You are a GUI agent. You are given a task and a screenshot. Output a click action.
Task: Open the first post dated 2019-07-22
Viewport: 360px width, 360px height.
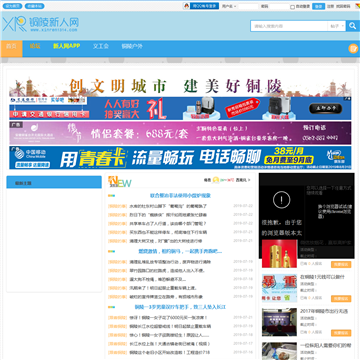[x=168, y=206]
